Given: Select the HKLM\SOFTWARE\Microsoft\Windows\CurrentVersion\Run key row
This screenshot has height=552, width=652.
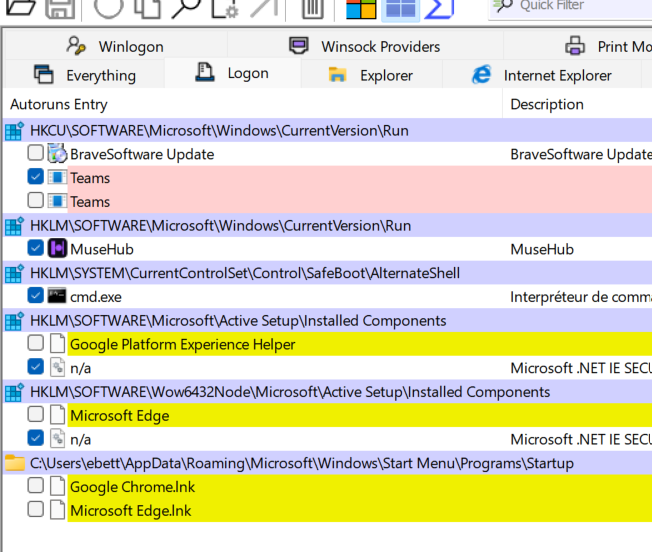Looking at the screenshot, I should pos(328,225).
